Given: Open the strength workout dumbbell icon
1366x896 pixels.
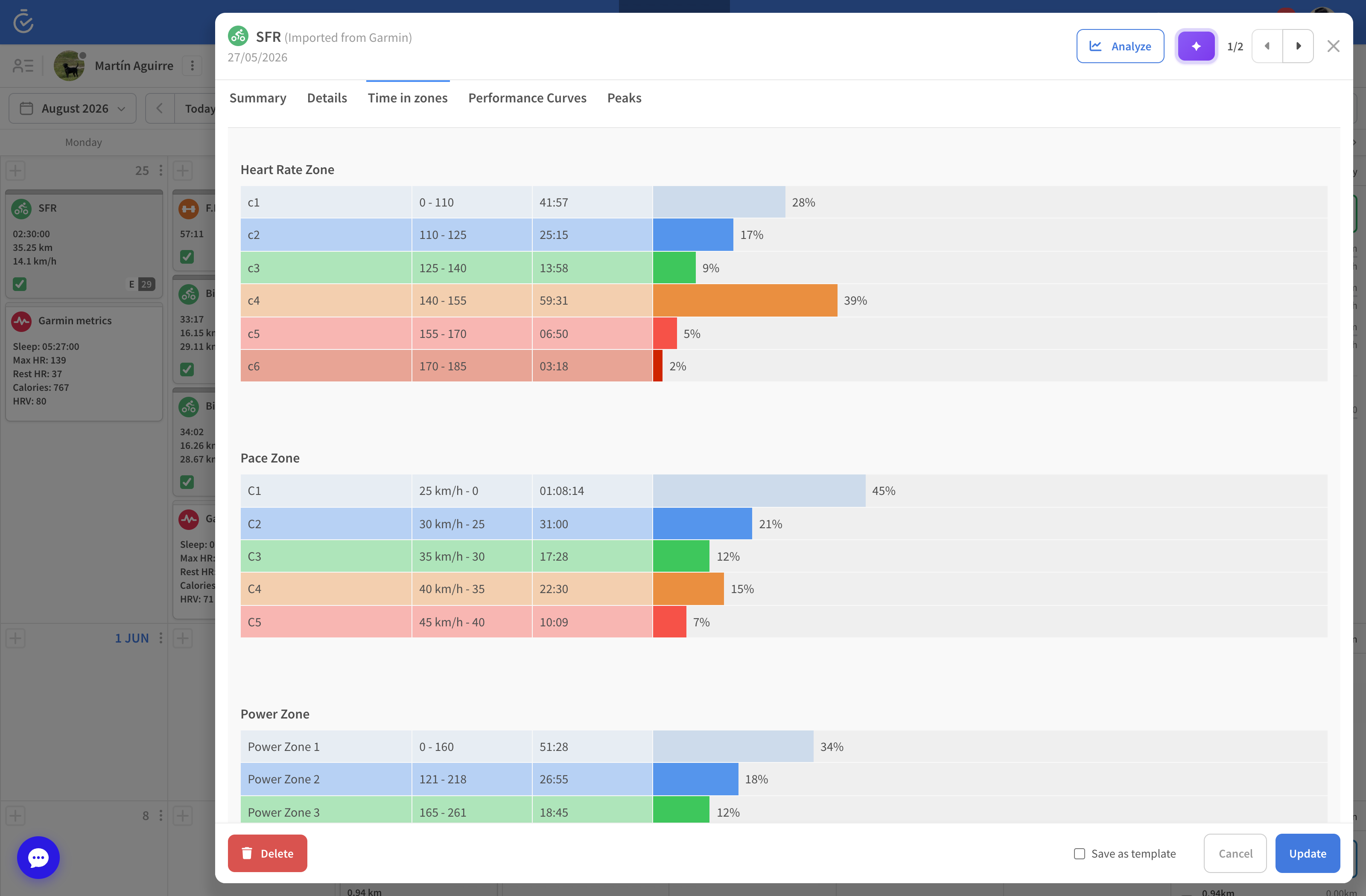Looking at the screenshot, I should [x=189, y=209].
